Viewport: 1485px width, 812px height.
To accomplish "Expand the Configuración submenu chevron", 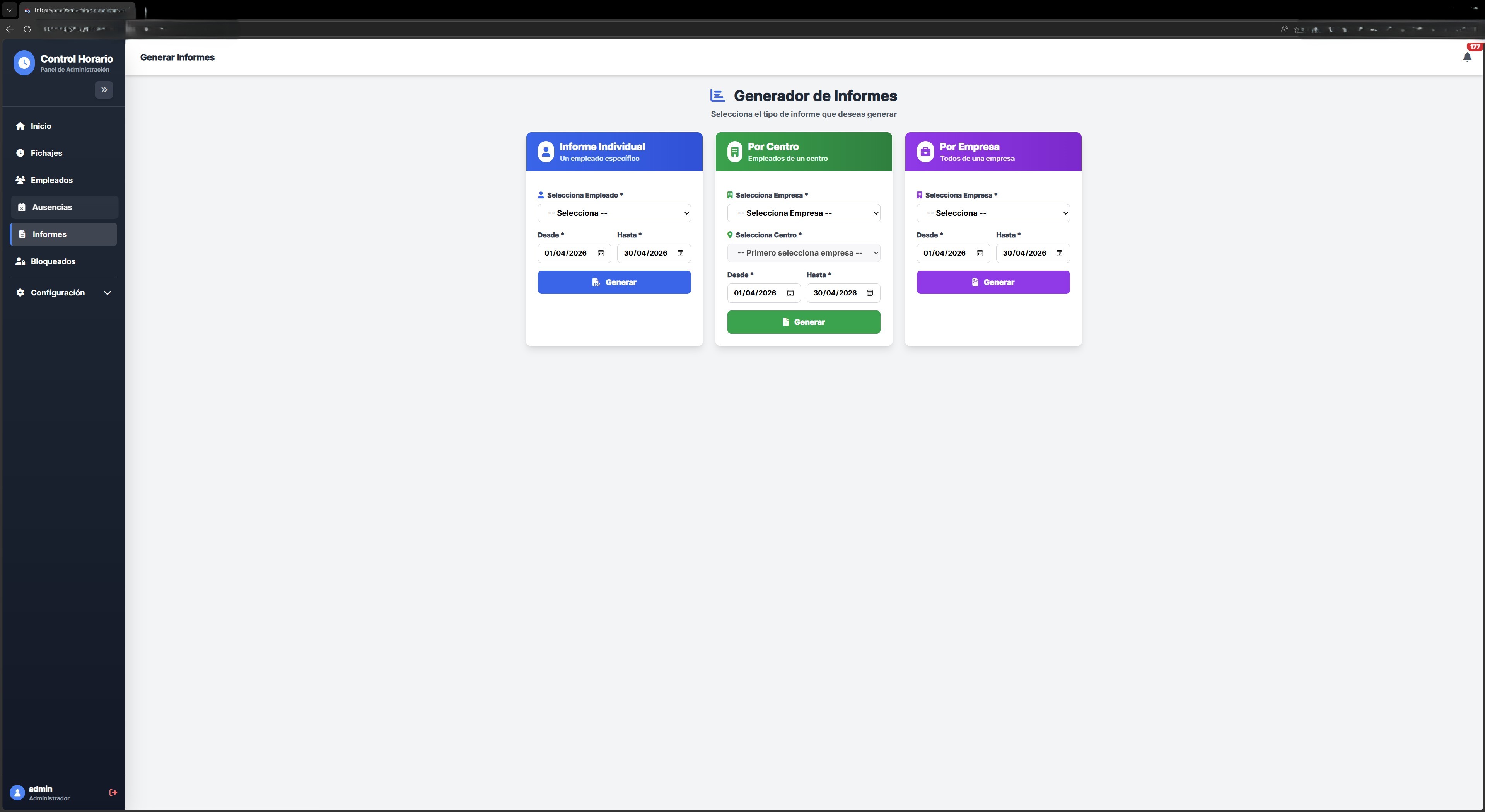I will (107, 293).
